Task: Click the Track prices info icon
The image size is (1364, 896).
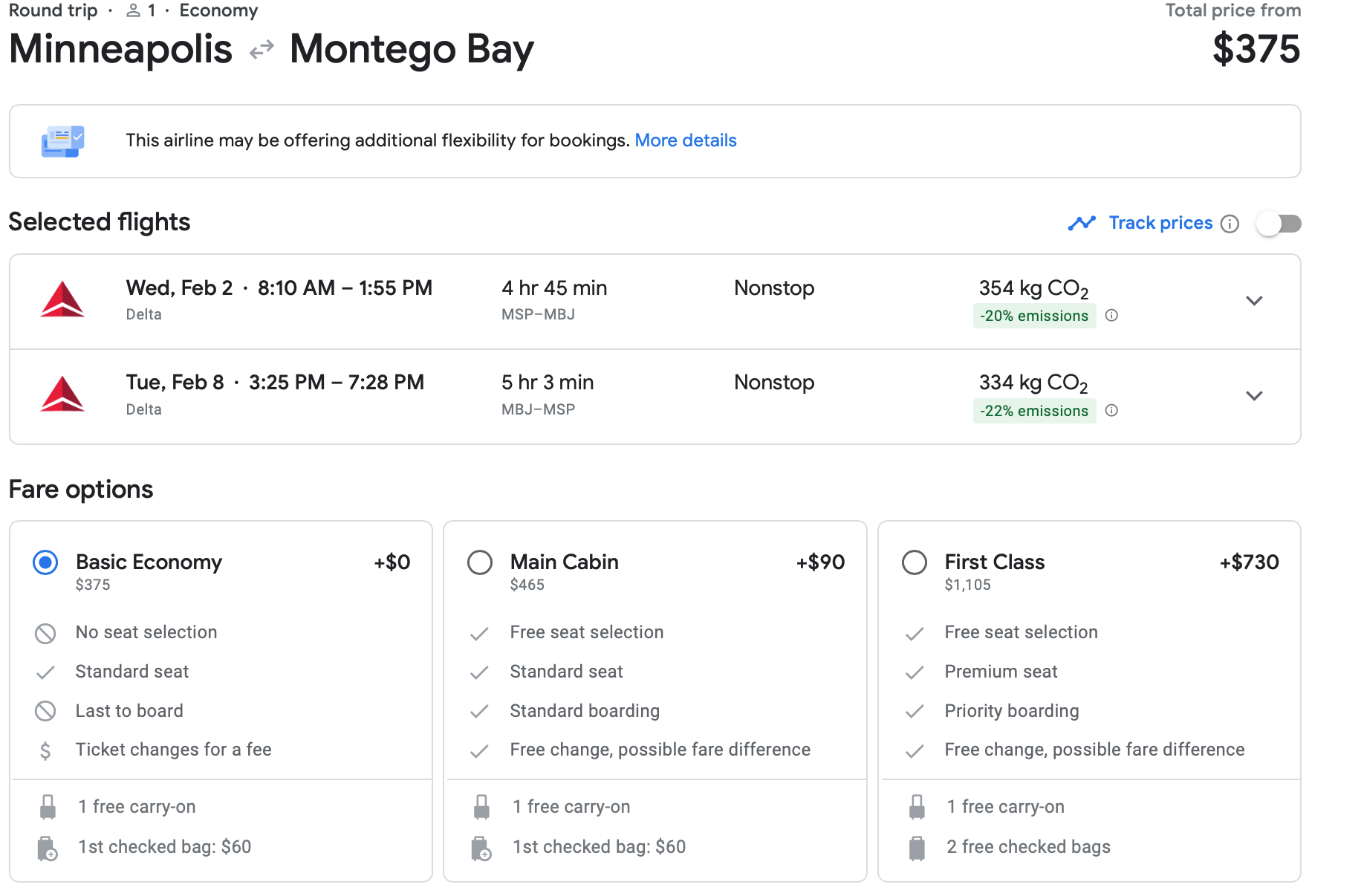Action: (x=1230, y=224)
